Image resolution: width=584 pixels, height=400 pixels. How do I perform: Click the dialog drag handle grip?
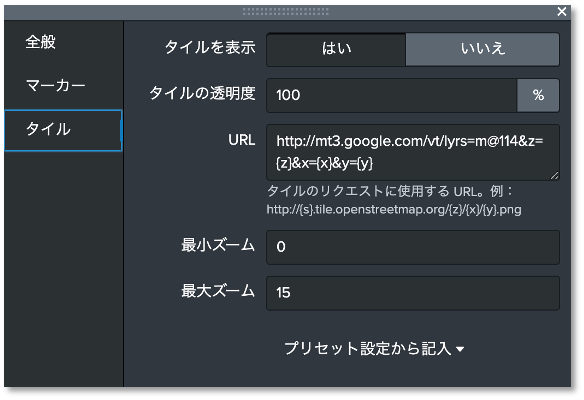[286, 12]
